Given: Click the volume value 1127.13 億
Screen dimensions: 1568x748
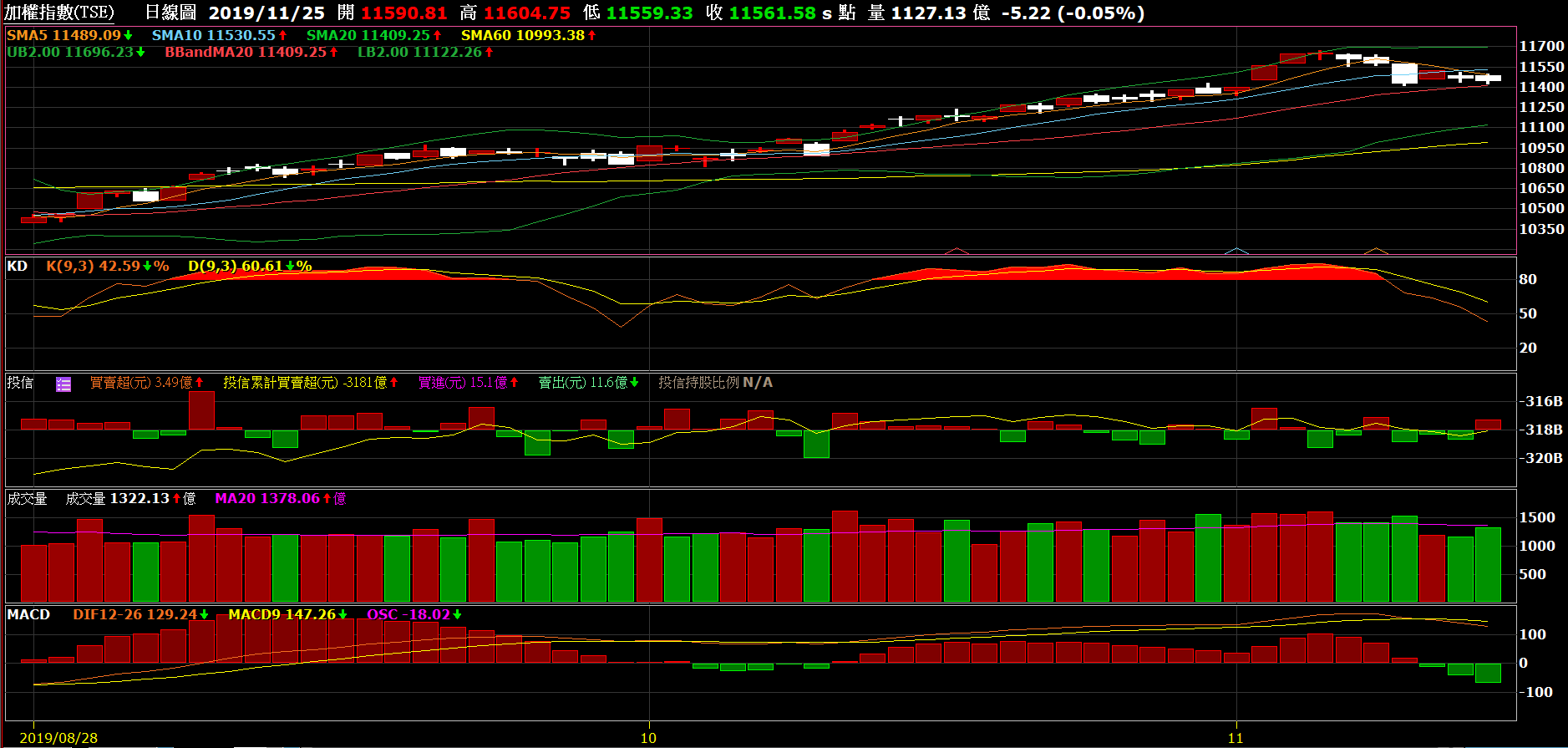Looking at the screenshot, I should (x=941, y=13).
